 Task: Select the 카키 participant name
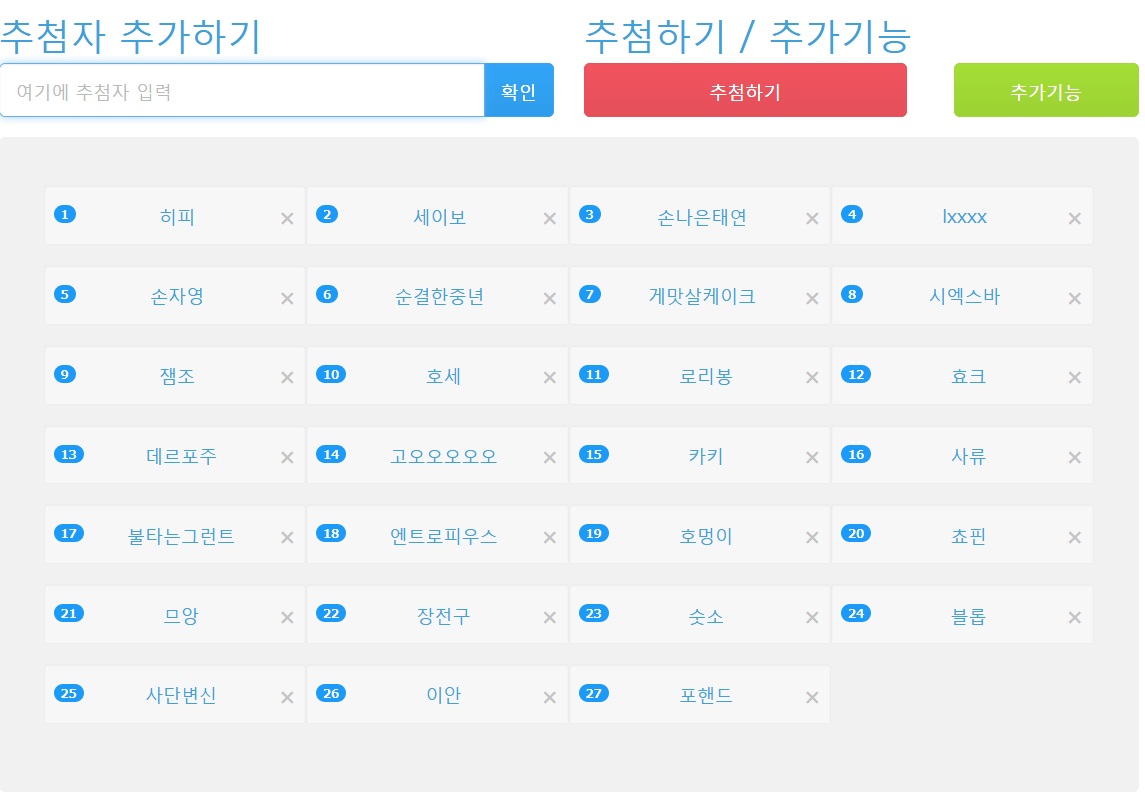coord(705,457)
